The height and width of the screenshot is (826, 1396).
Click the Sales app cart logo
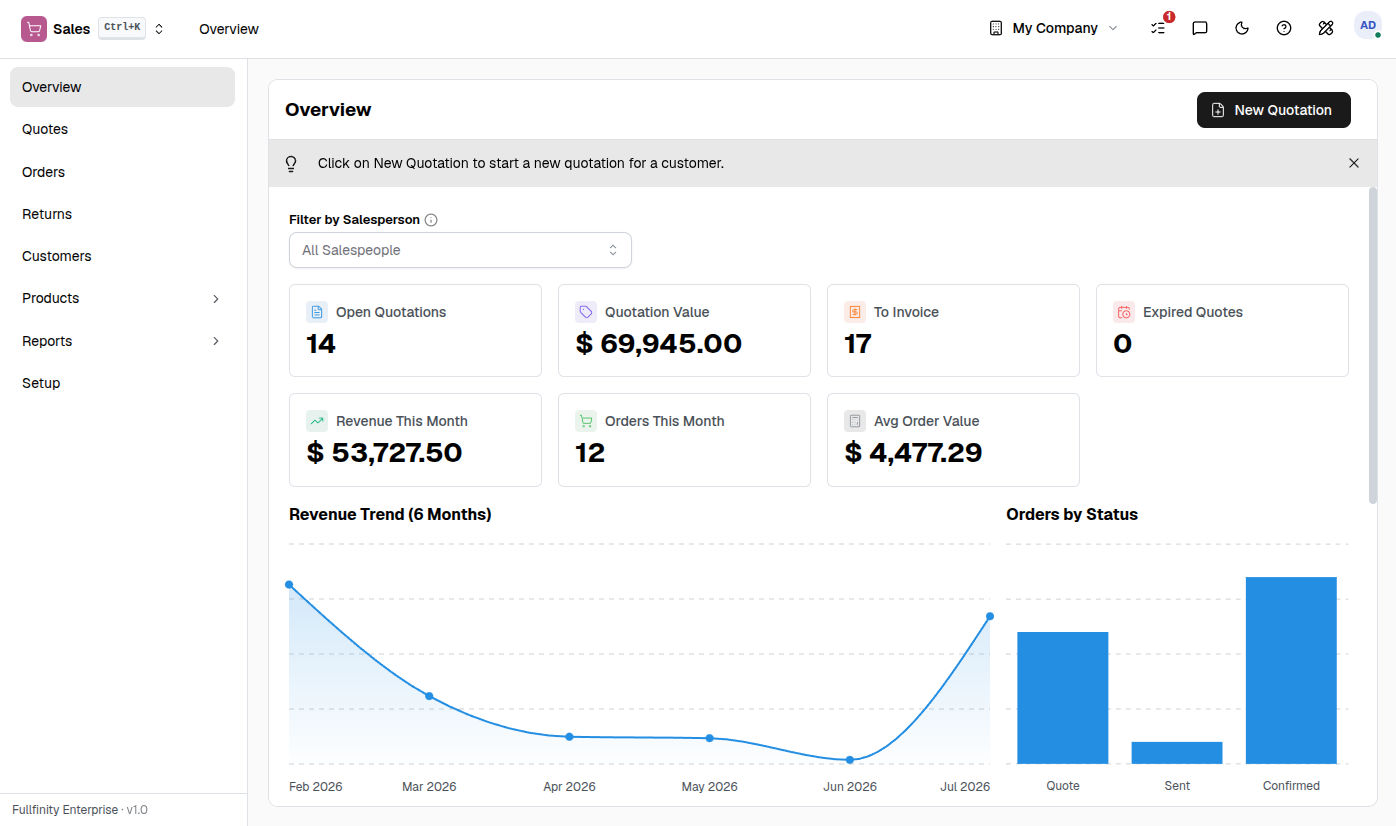[34, 29]
